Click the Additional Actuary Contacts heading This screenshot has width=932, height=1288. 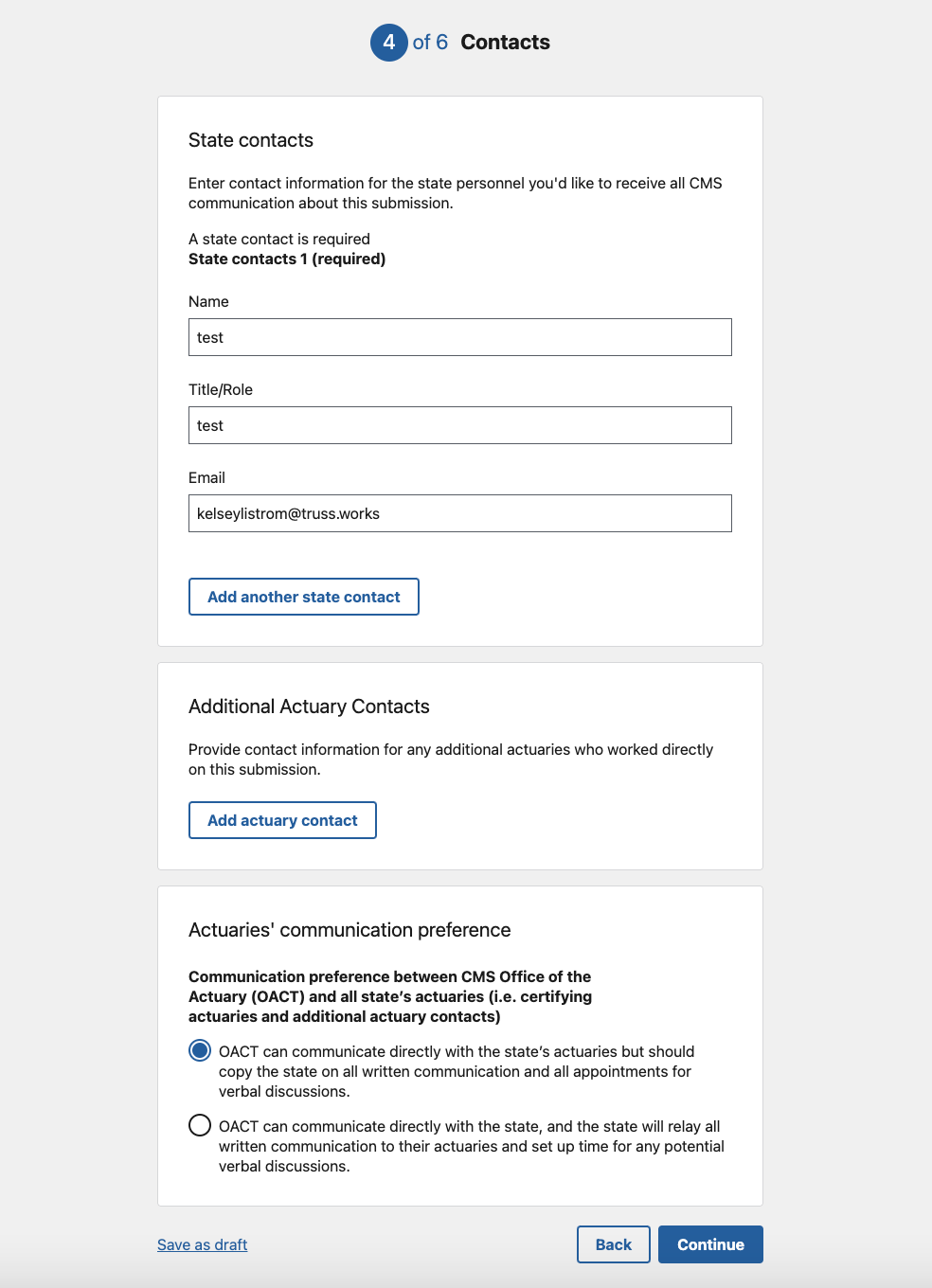click(309, 707)
